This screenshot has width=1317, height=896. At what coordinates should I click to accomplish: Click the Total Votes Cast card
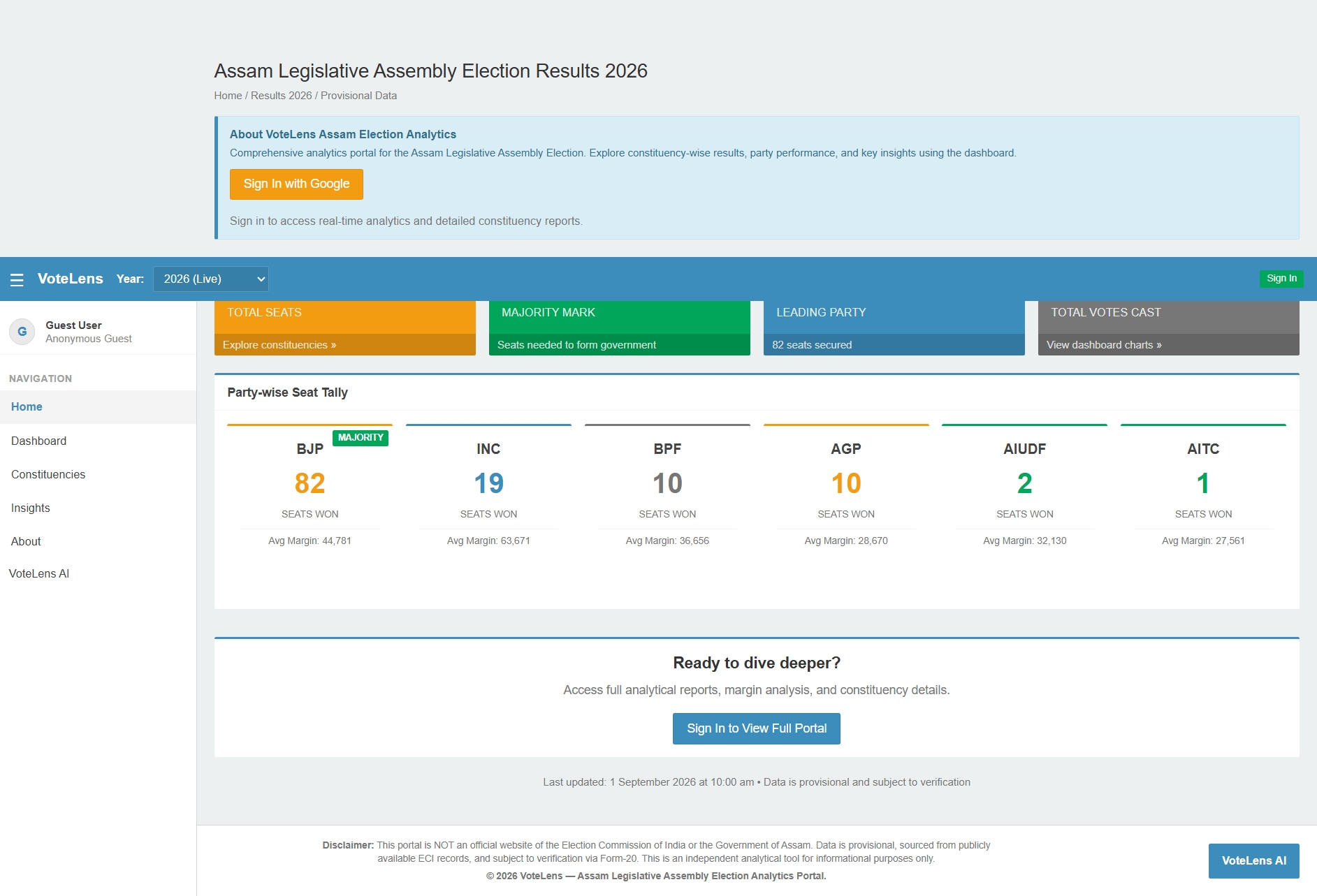(1168, 328)
